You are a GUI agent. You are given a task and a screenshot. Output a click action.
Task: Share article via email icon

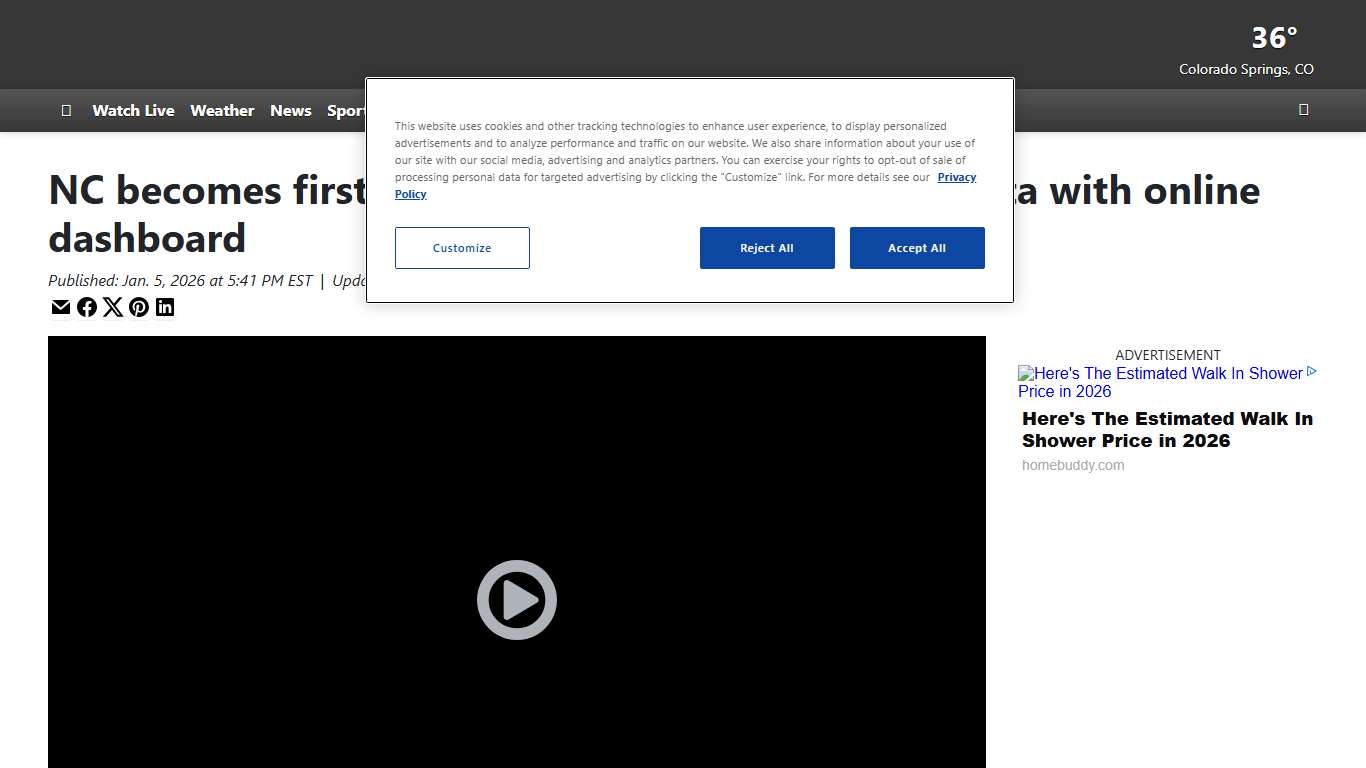click(61, 307)
